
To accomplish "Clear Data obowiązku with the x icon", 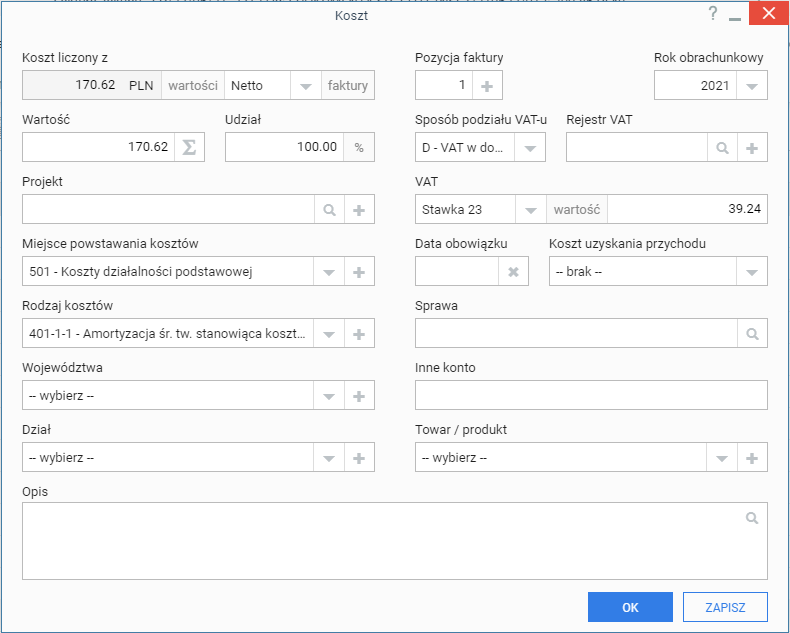I will [513, 271].
